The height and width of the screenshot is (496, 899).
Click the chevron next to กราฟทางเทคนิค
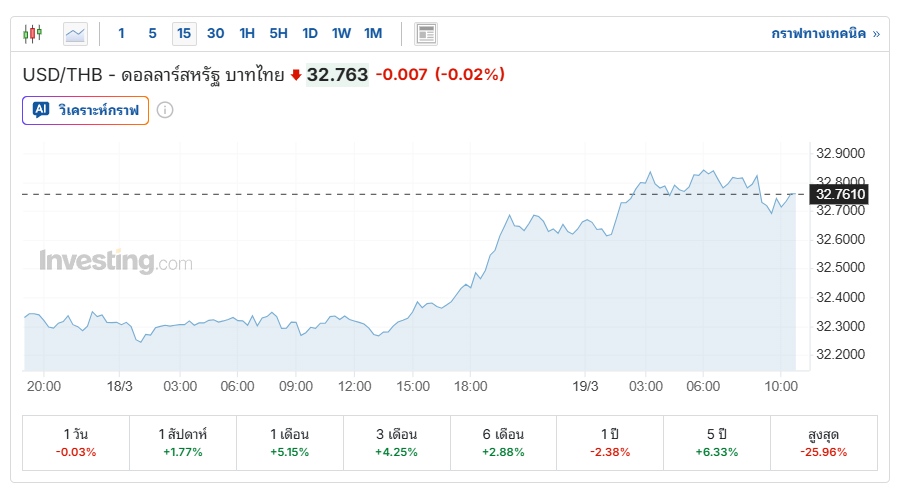pyautogui.click(x=876, y=34)
